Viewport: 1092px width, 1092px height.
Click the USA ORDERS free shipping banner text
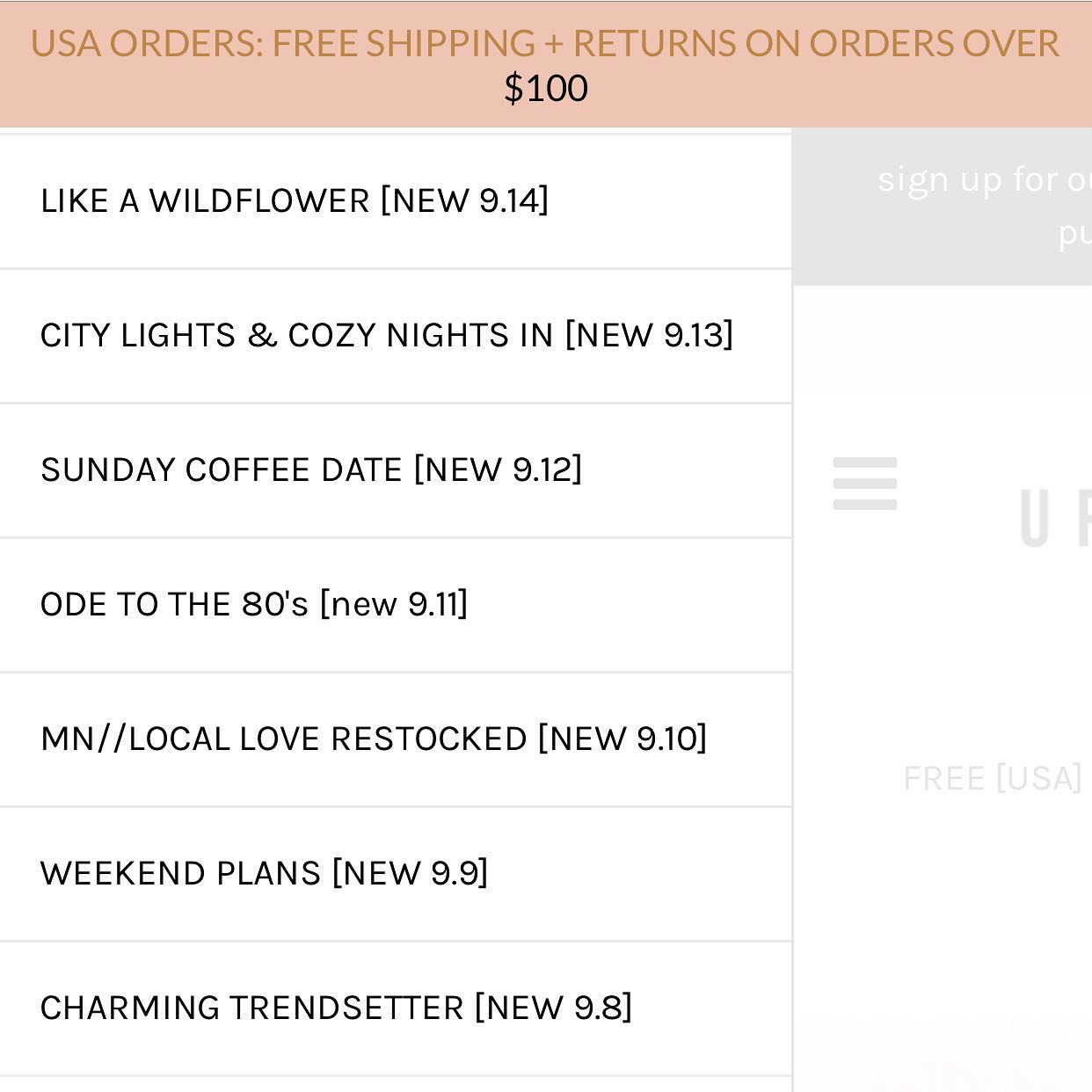pos(544,44)
